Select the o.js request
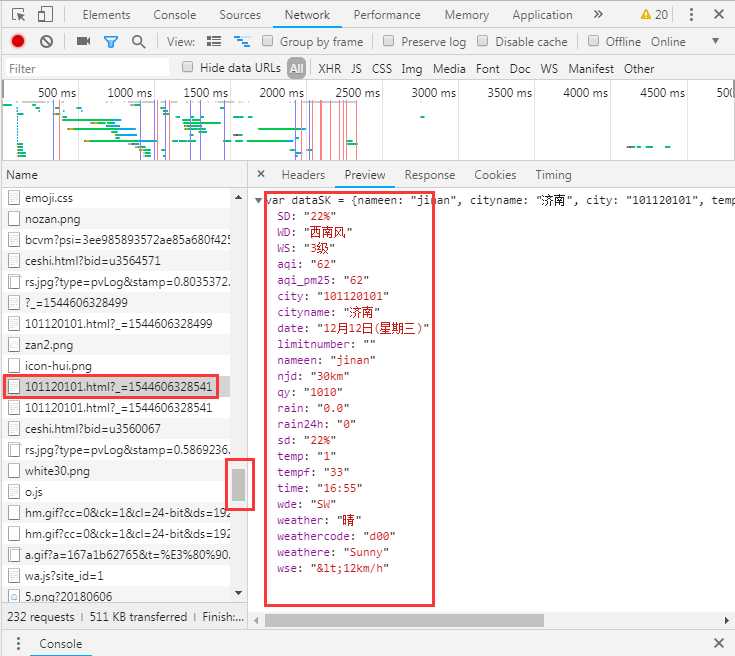 (x=116, y=492)
